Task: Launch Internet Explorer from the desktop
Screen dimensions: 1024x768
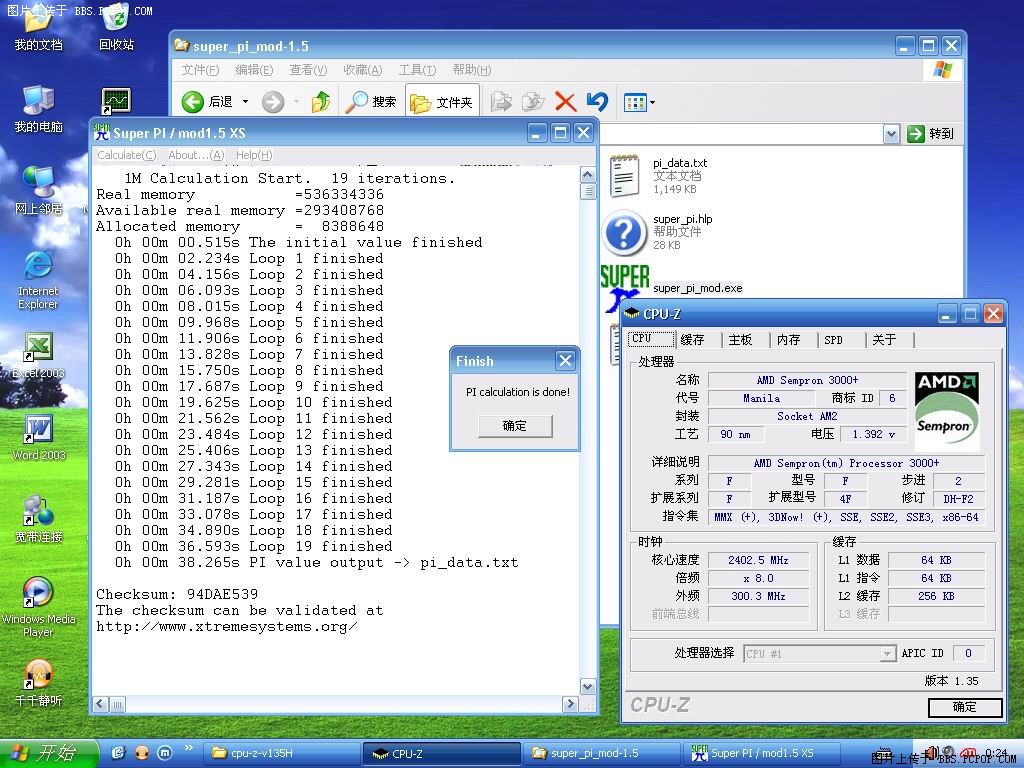Action: click(x=39, y=280)
